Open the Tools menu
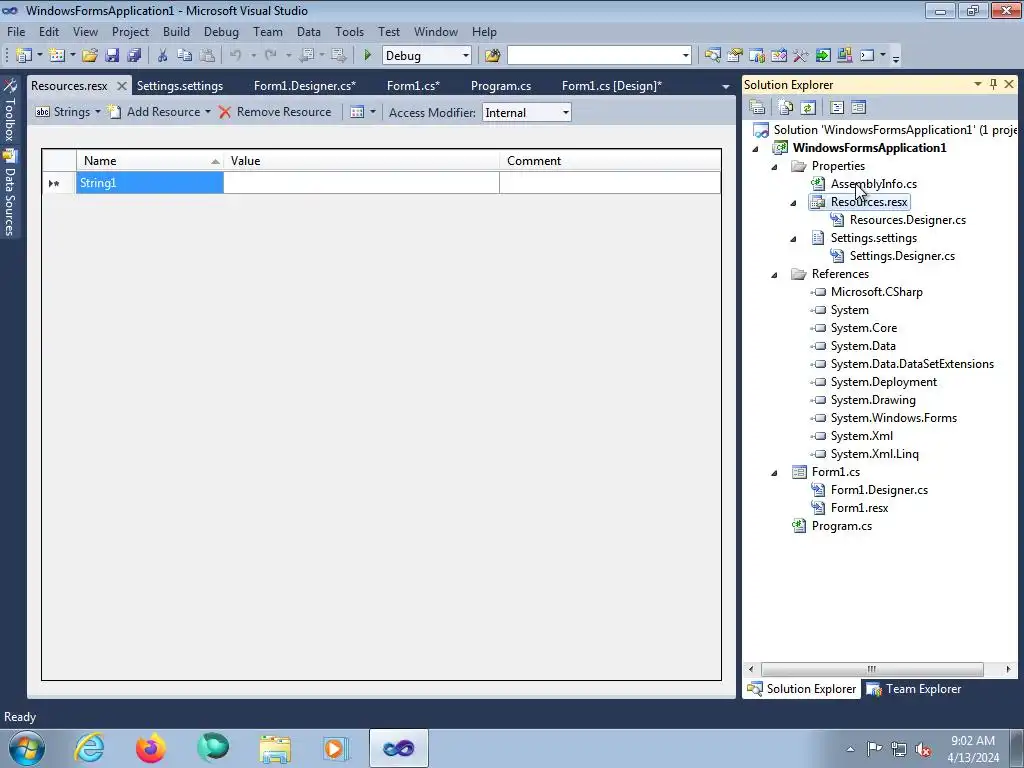 coord(349,31)
